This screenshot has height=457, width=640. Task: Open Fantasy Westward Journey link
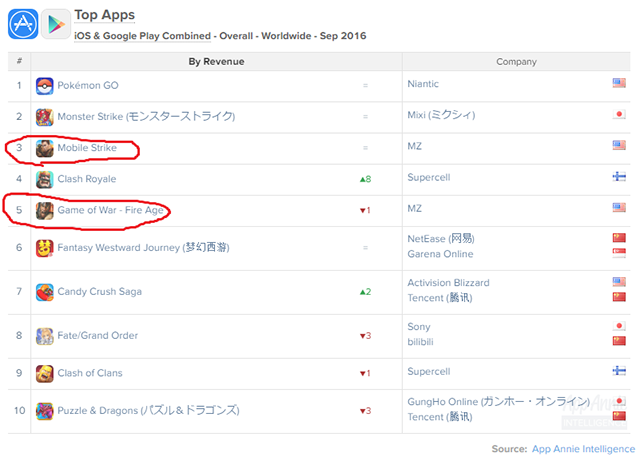(x=143, y=248)
